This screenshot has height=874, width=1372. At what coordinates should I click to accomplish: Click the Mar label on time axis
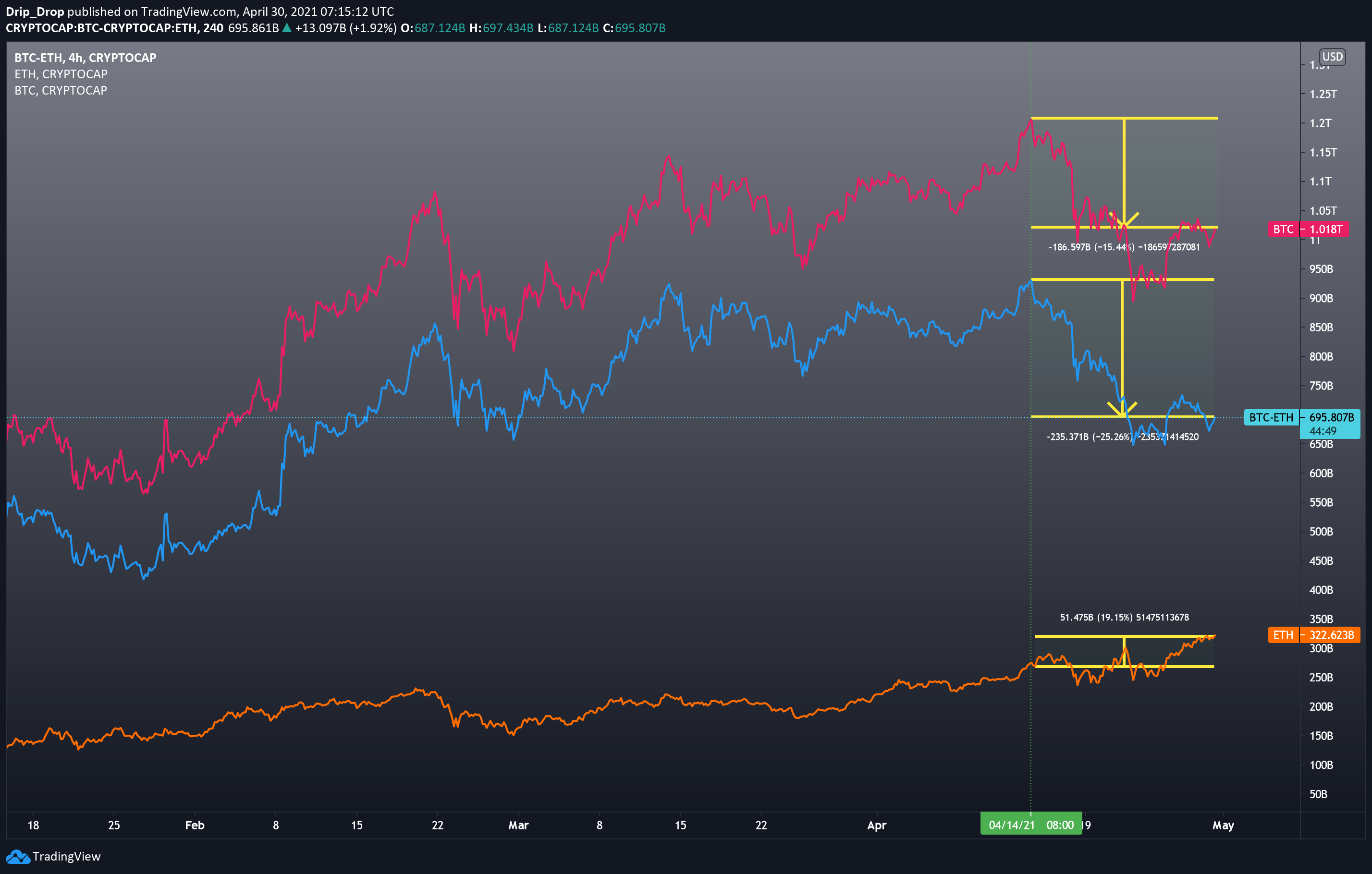518,825
